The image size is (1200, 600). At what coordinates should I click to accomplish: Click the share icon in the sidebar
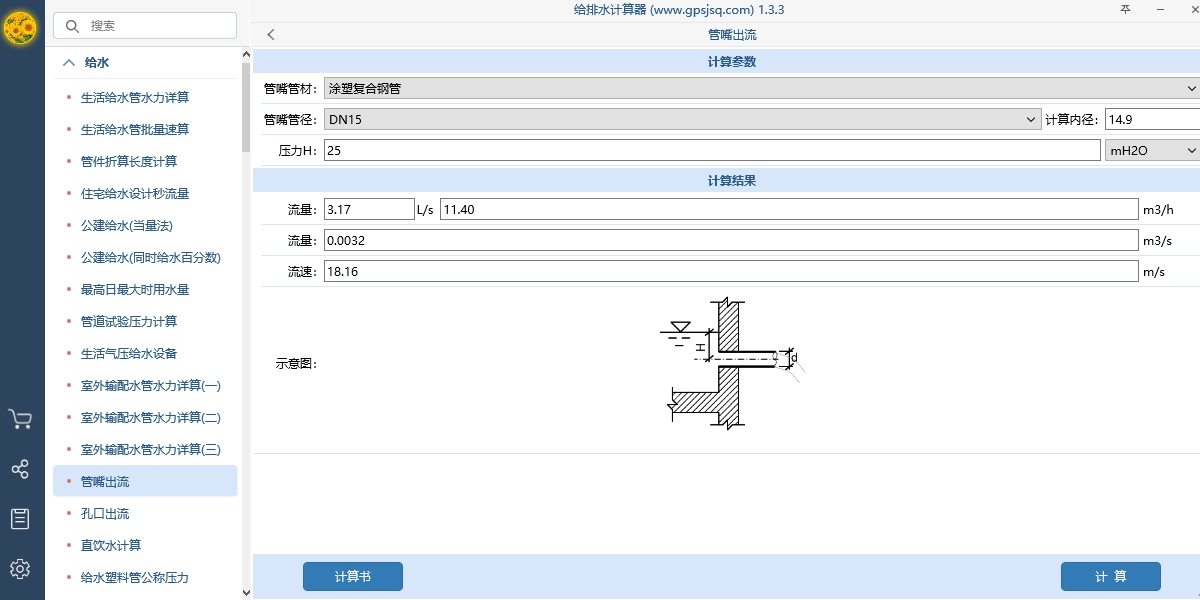[x=21, y=468]
